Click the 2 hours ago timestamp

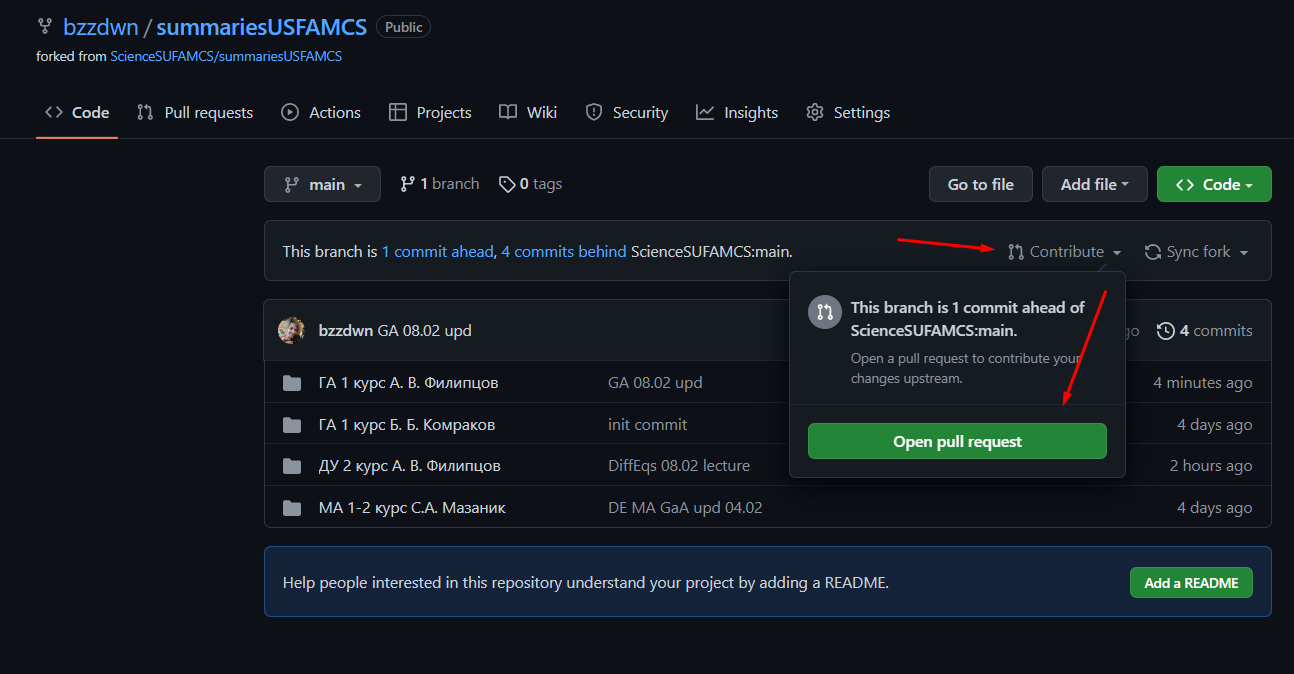[1211, 466]
